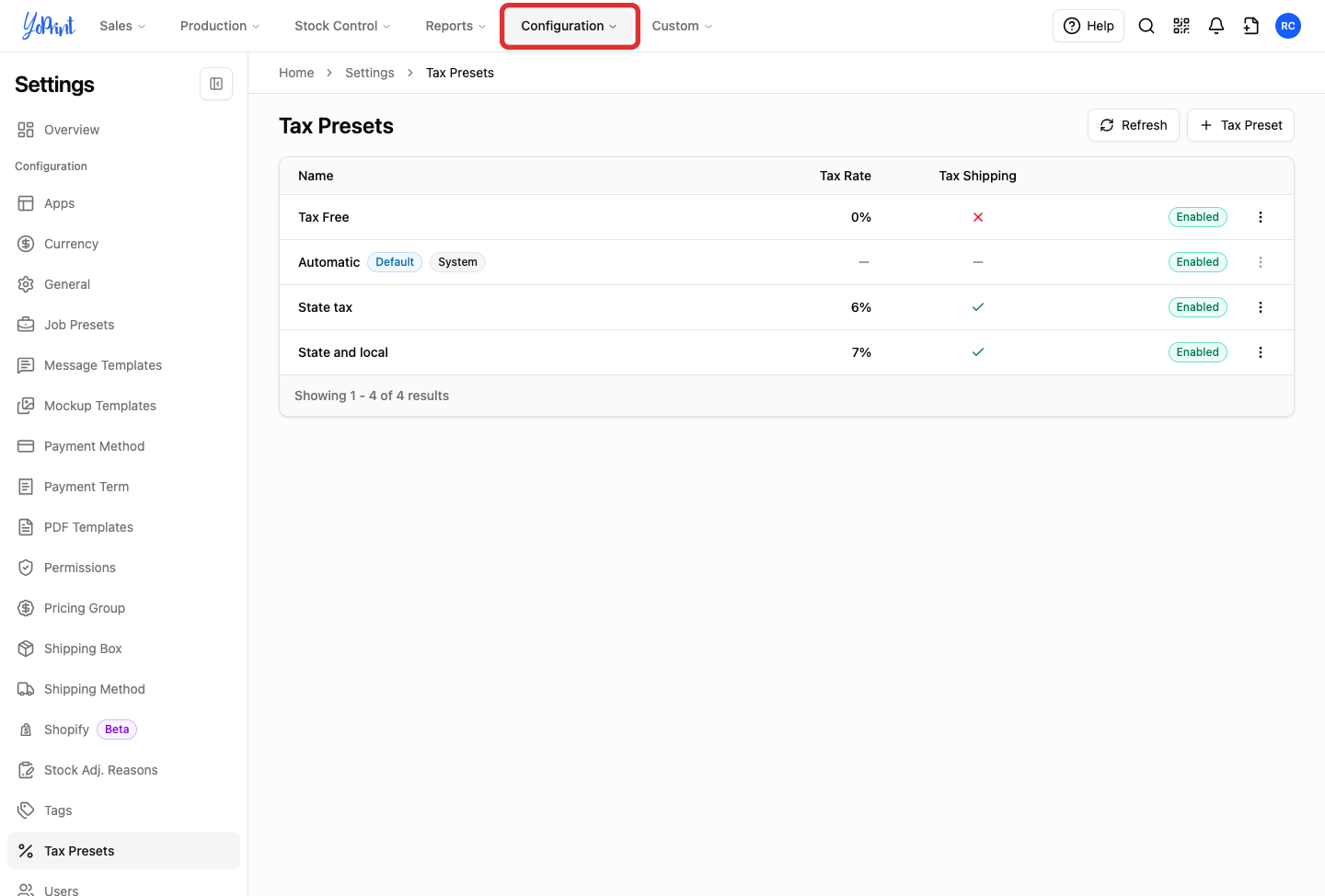The height and width of the screenshot is (896, 1325).
Task: Open Job Presets settings
Action: 123,325
